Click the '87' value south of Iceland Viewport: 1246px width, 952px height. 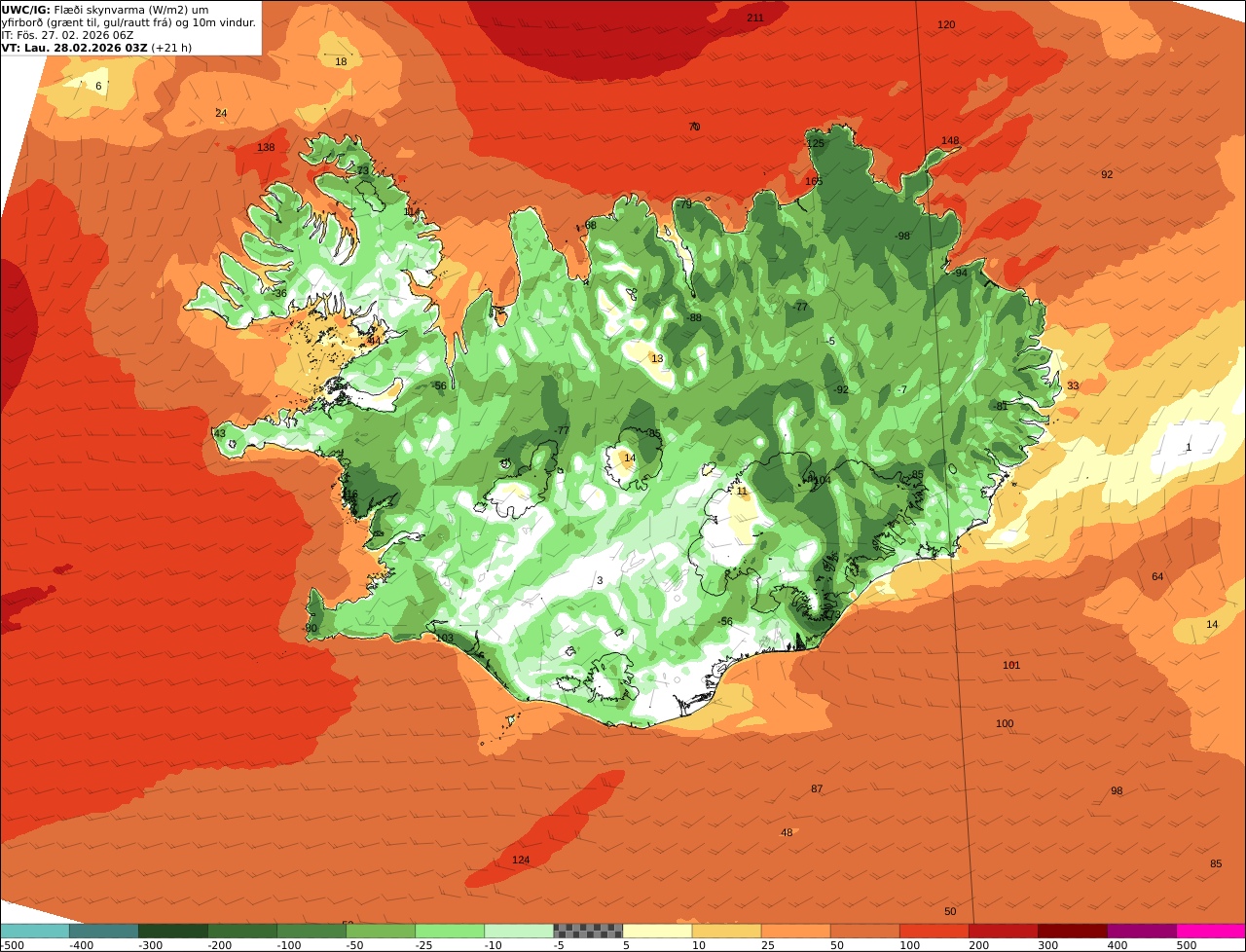pos(817,788)
